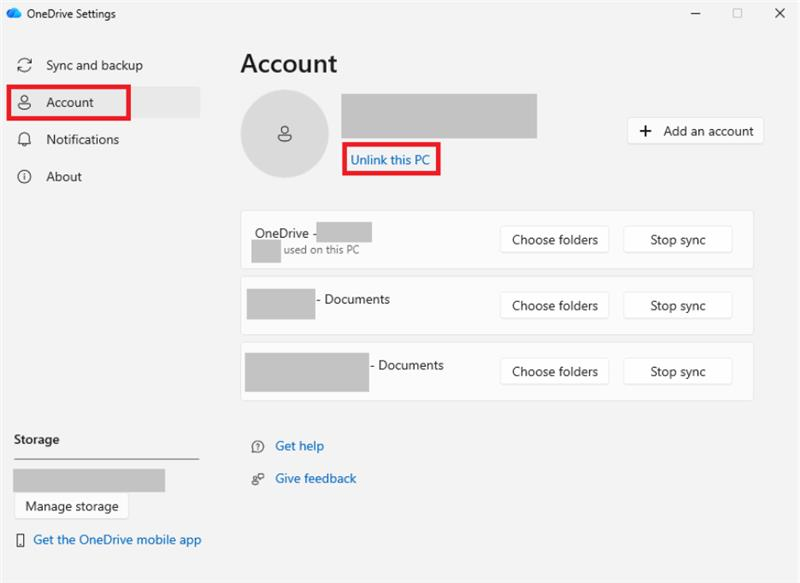Screen dimensions: 800x583
Task: Click the Give feedback people icon
Action: [x=258, y=479]
